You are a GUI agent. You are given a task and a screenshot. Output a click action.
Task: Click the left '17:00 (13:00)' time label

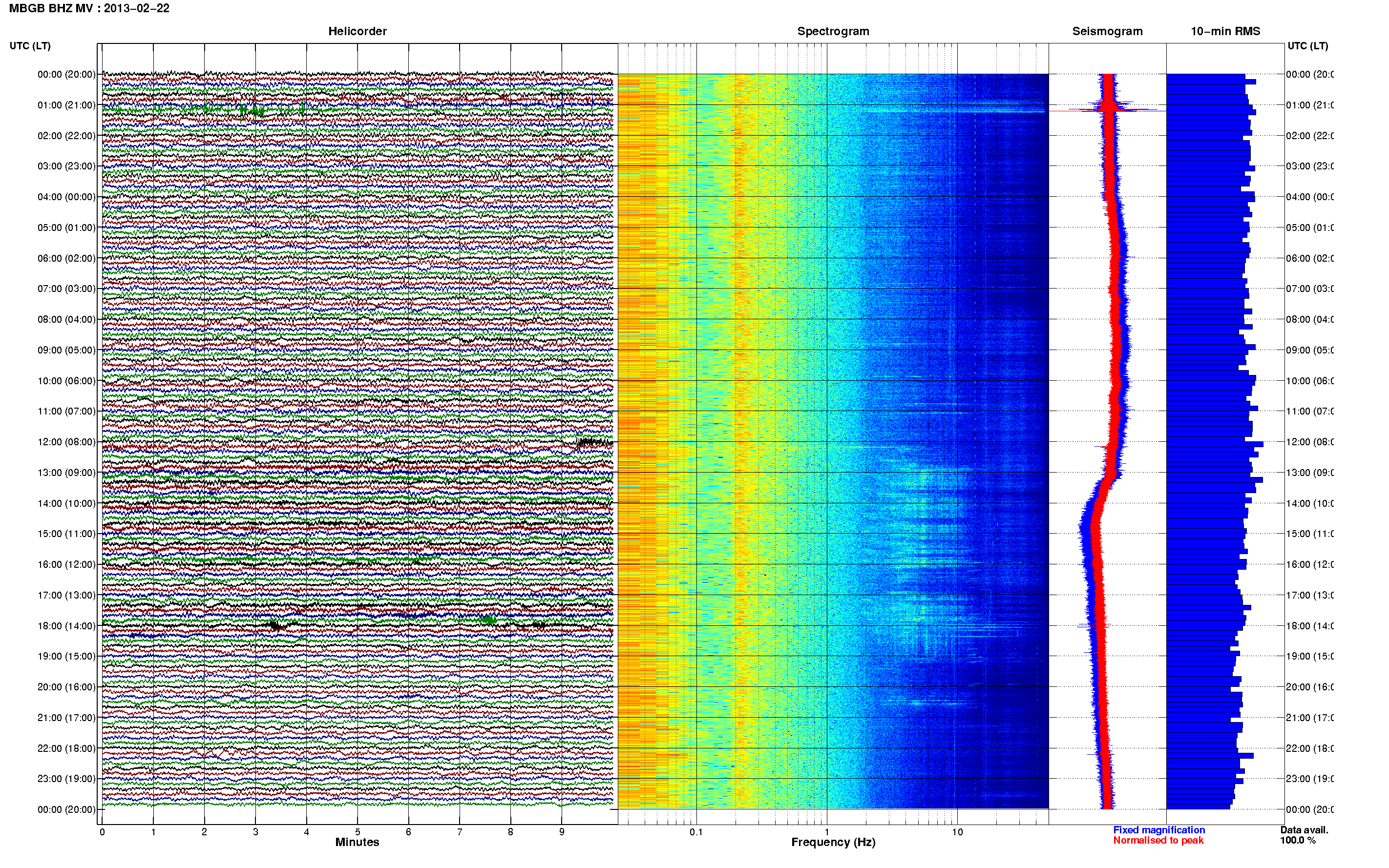pos(66,595)
